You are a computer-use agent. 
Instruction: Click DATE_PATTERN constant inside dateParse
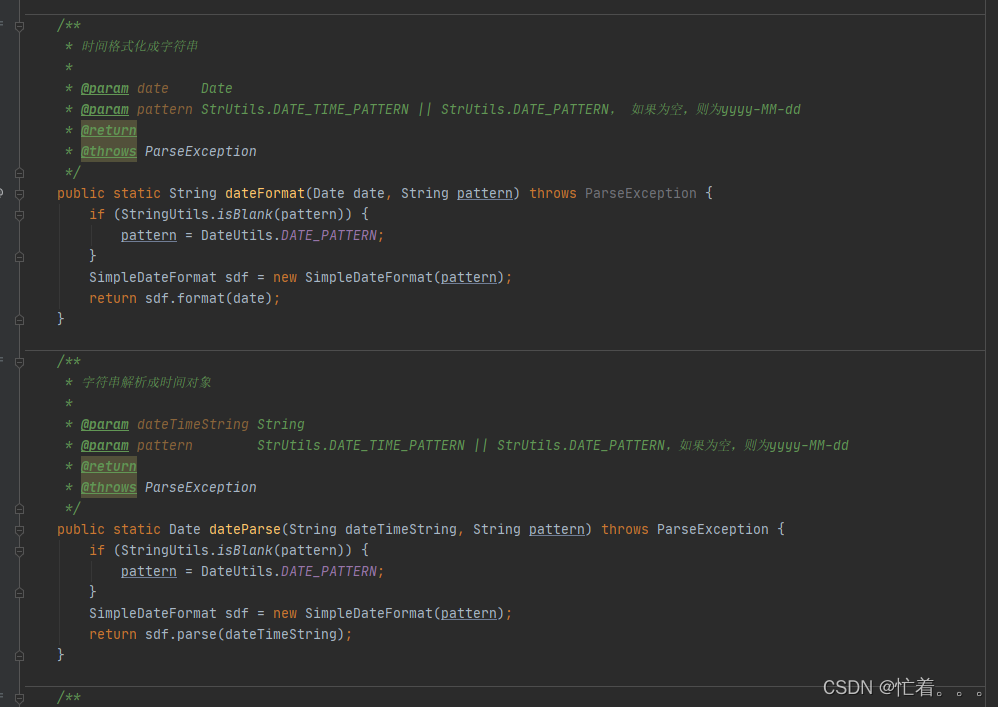pos(329,571)
